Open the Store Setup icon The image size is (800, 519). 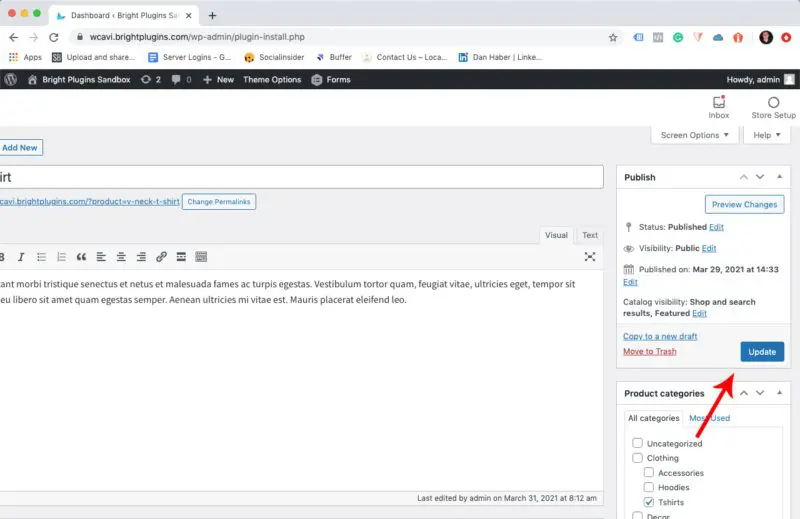pyautogui.click(x=773, y=107)
